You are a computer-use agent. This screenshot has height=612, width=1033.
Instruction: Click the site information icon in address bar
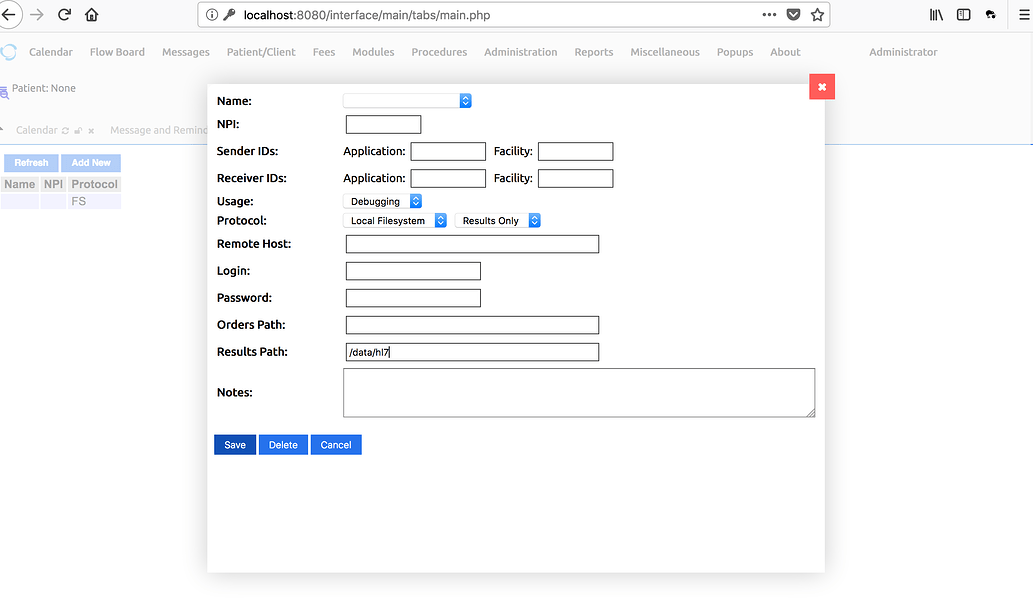[212, 14]
